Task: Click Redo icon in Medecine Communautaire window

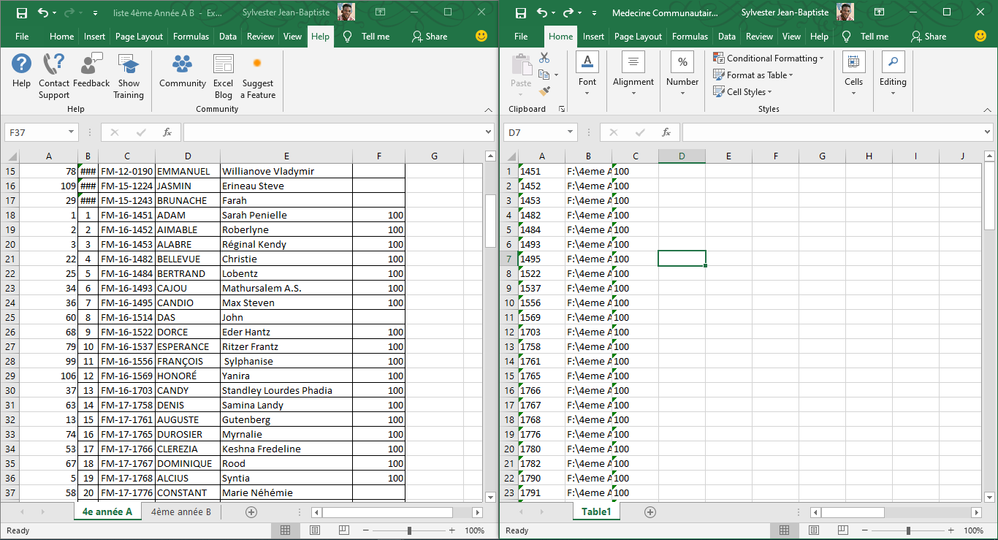Action: [x=568, y=13]
